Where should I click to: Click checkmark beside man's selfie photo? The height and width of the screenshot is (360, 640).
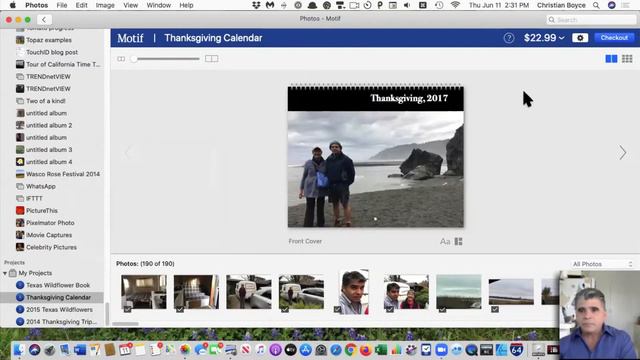click(x=337, y=309)
